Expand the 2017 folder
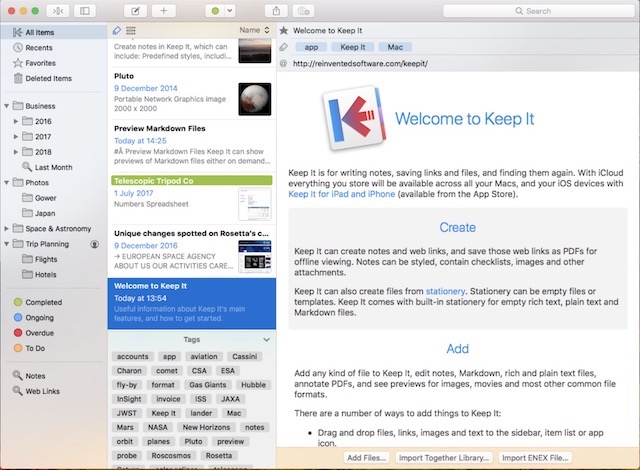Viewport: 640px width, 470px height. pos(16,137)
